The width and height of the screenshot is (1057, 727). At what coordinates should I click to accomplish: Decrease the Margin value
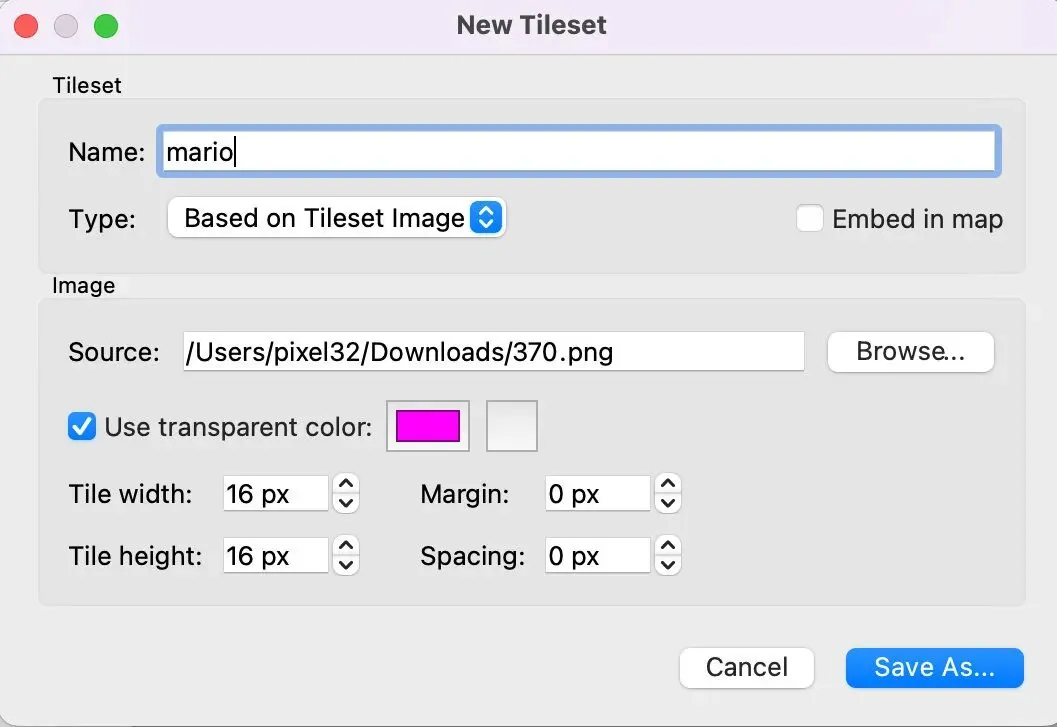coord(668,503)
